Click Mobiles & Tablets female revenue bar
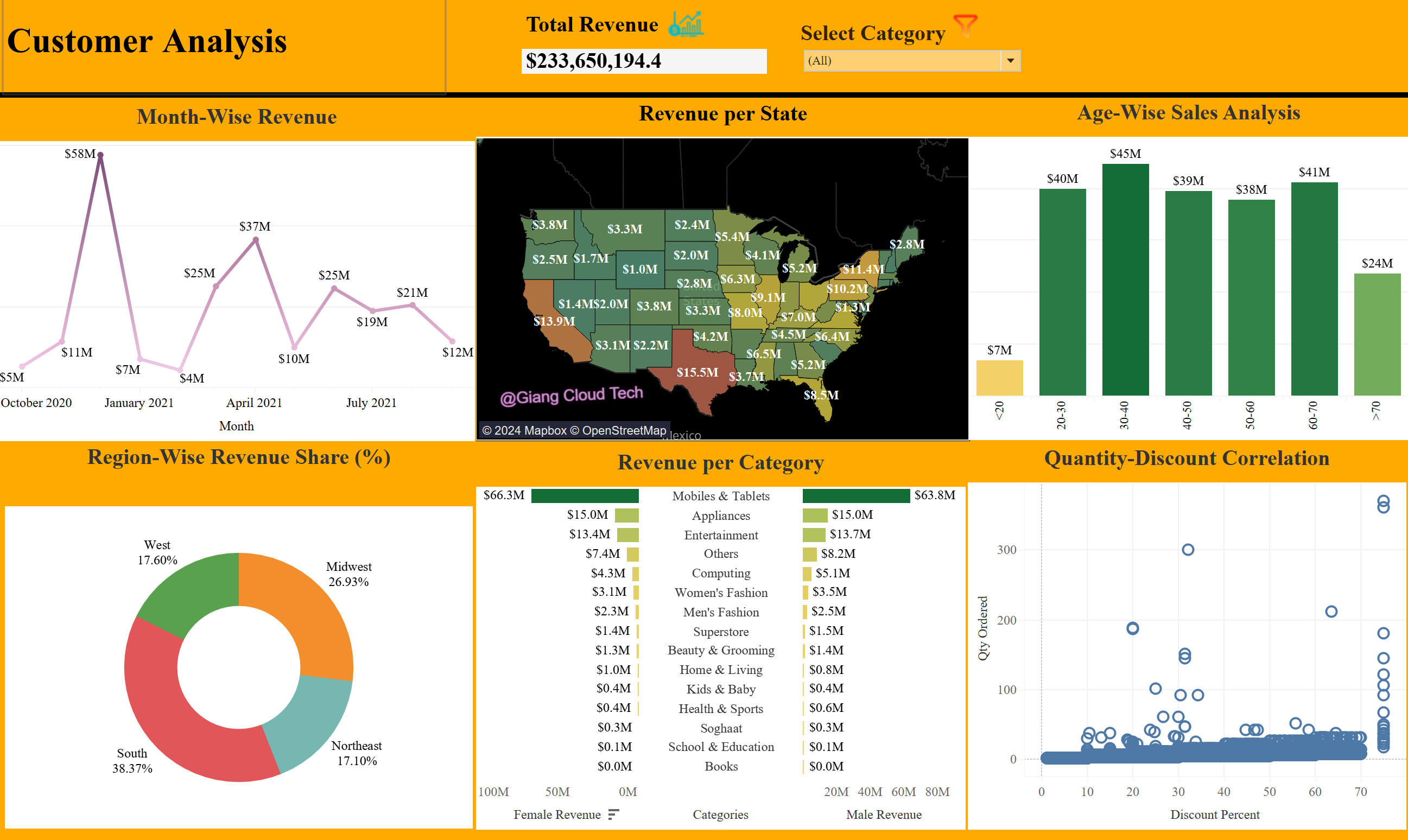Image resolution: width=1408 pixels, height=840 pixels. click(x=585, y=496)
